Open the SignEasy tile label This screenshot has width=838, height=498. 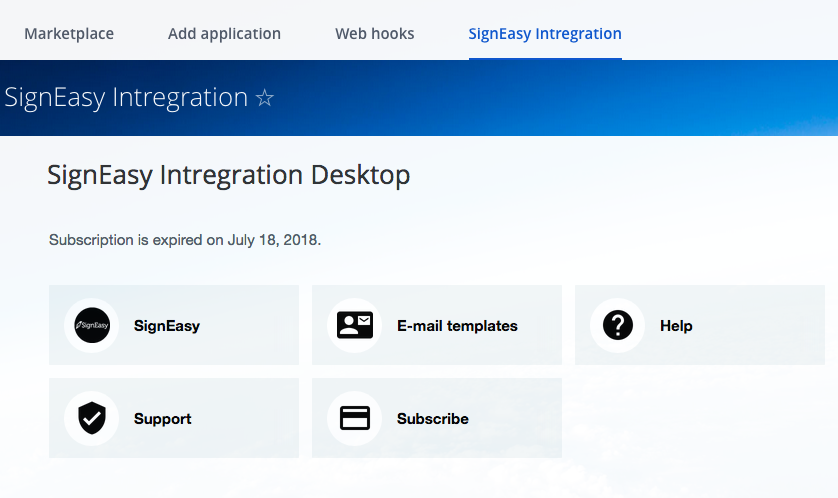[x=167, y=326]
